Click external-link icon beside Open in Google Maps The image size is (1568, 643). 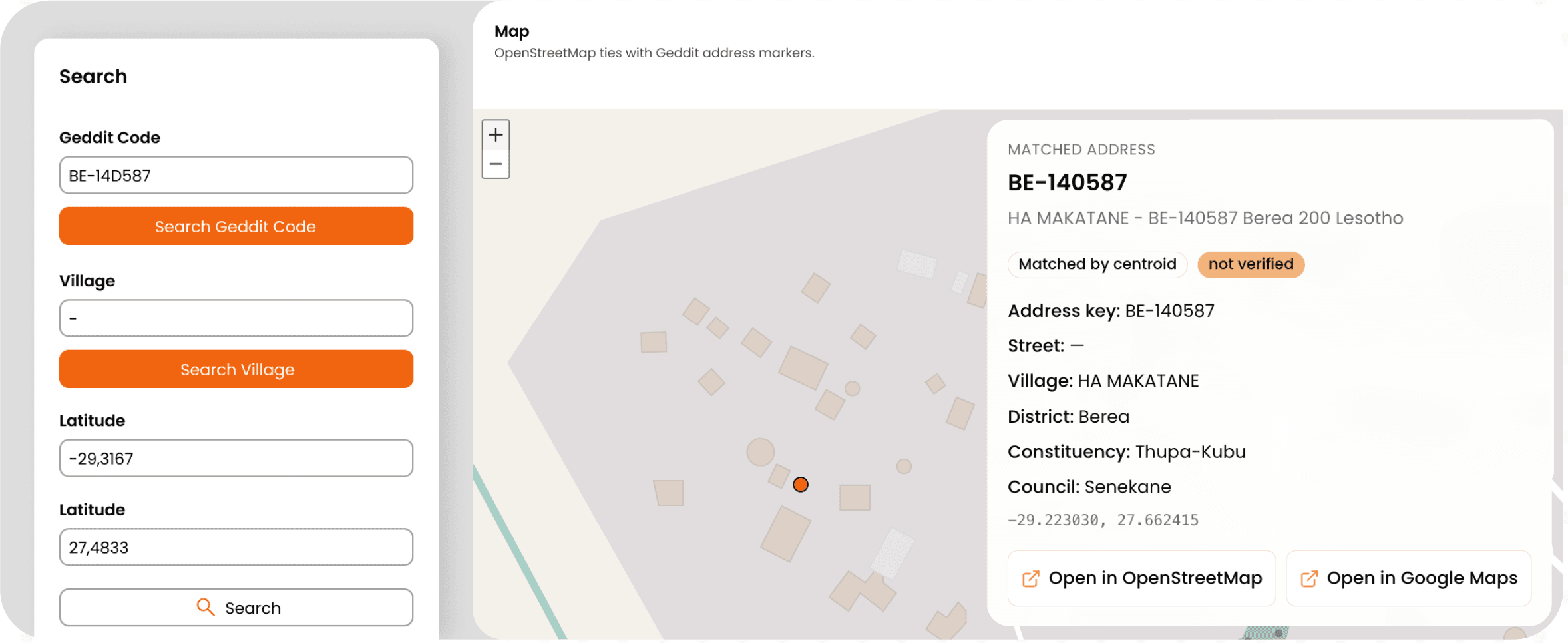pos(1308,578)
